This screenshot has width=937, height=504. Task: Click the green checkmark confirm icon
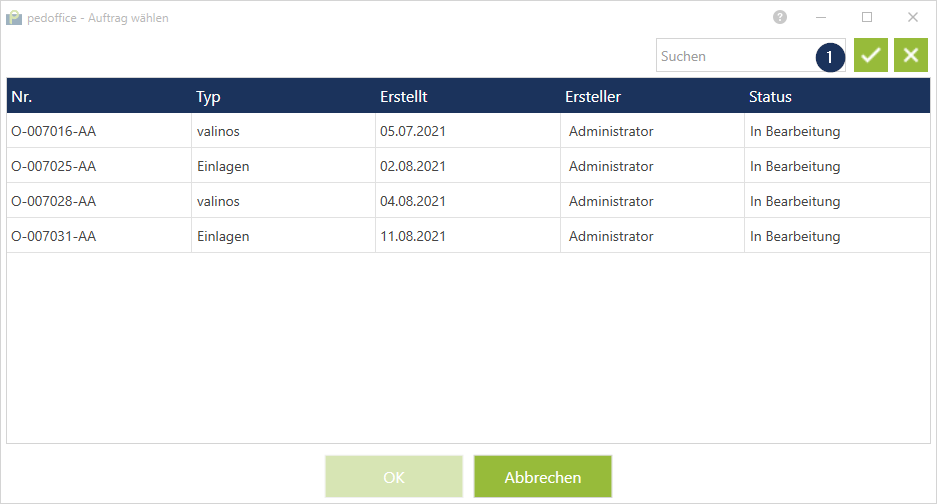click(871, 56)
